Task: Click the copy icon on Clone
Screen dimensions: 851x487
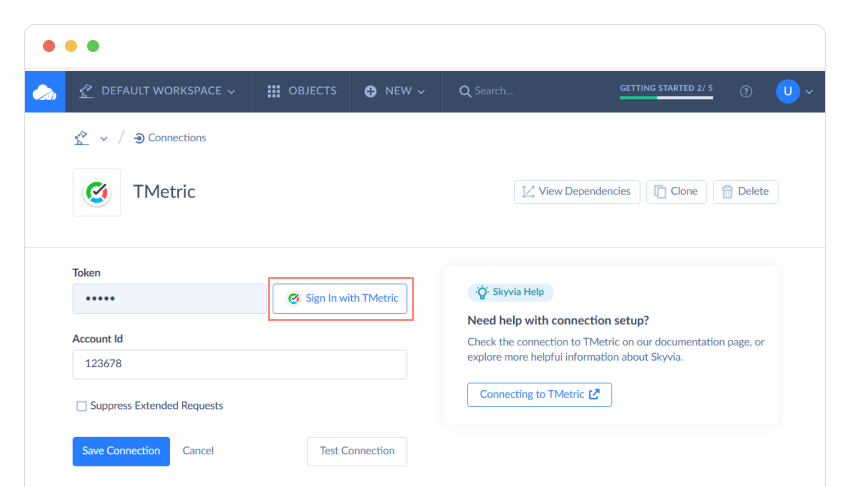Action: [x=660, y=192]
